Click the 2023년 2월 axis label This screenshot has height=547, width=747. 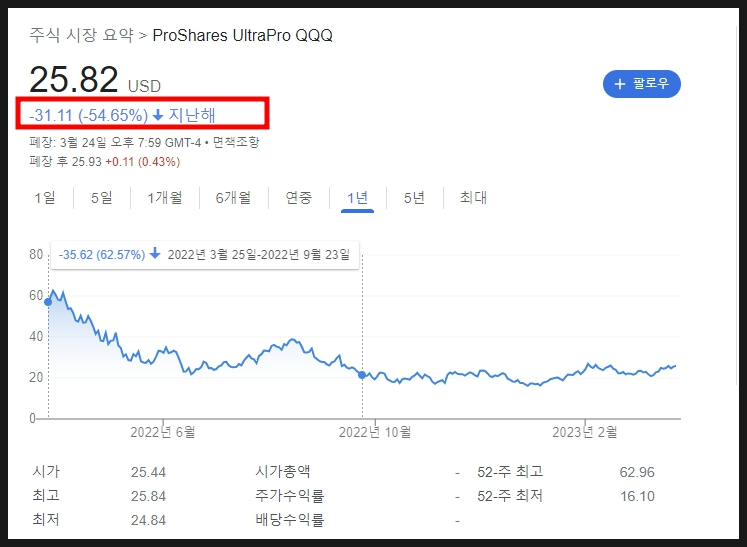pos(585,432)
